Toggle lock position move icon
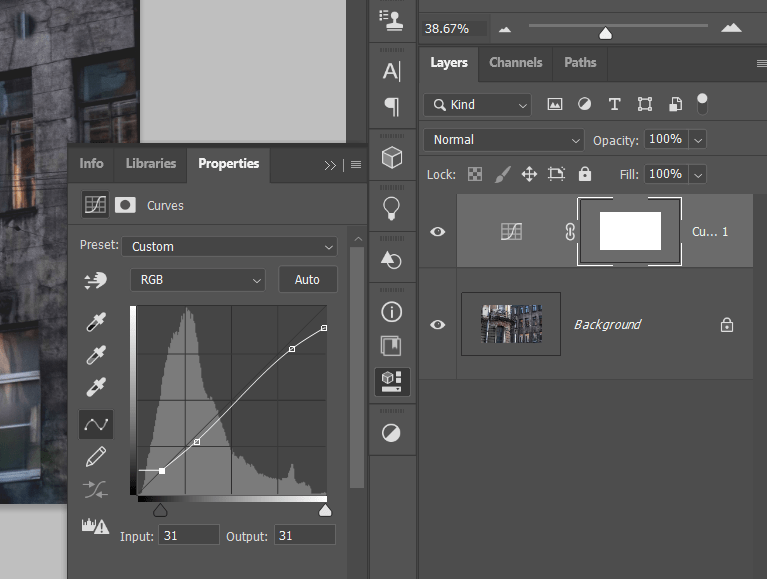 pos(529,174)
